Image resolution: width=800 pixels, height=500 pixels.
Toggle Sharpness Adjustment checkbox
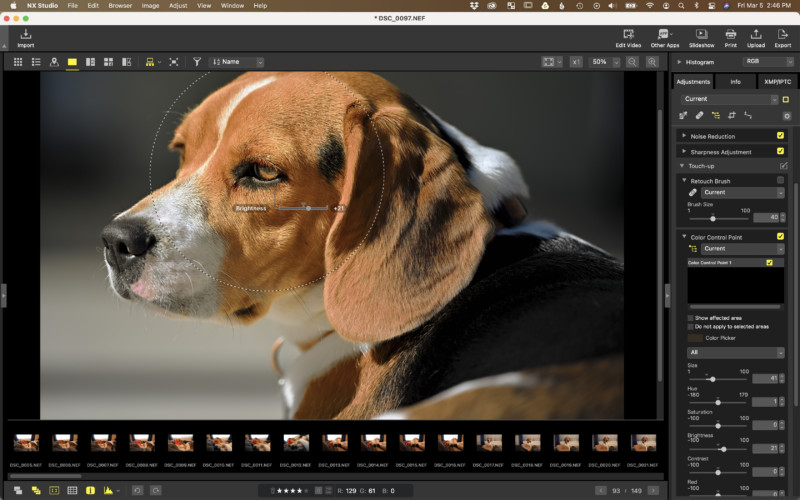pos(780,151)
